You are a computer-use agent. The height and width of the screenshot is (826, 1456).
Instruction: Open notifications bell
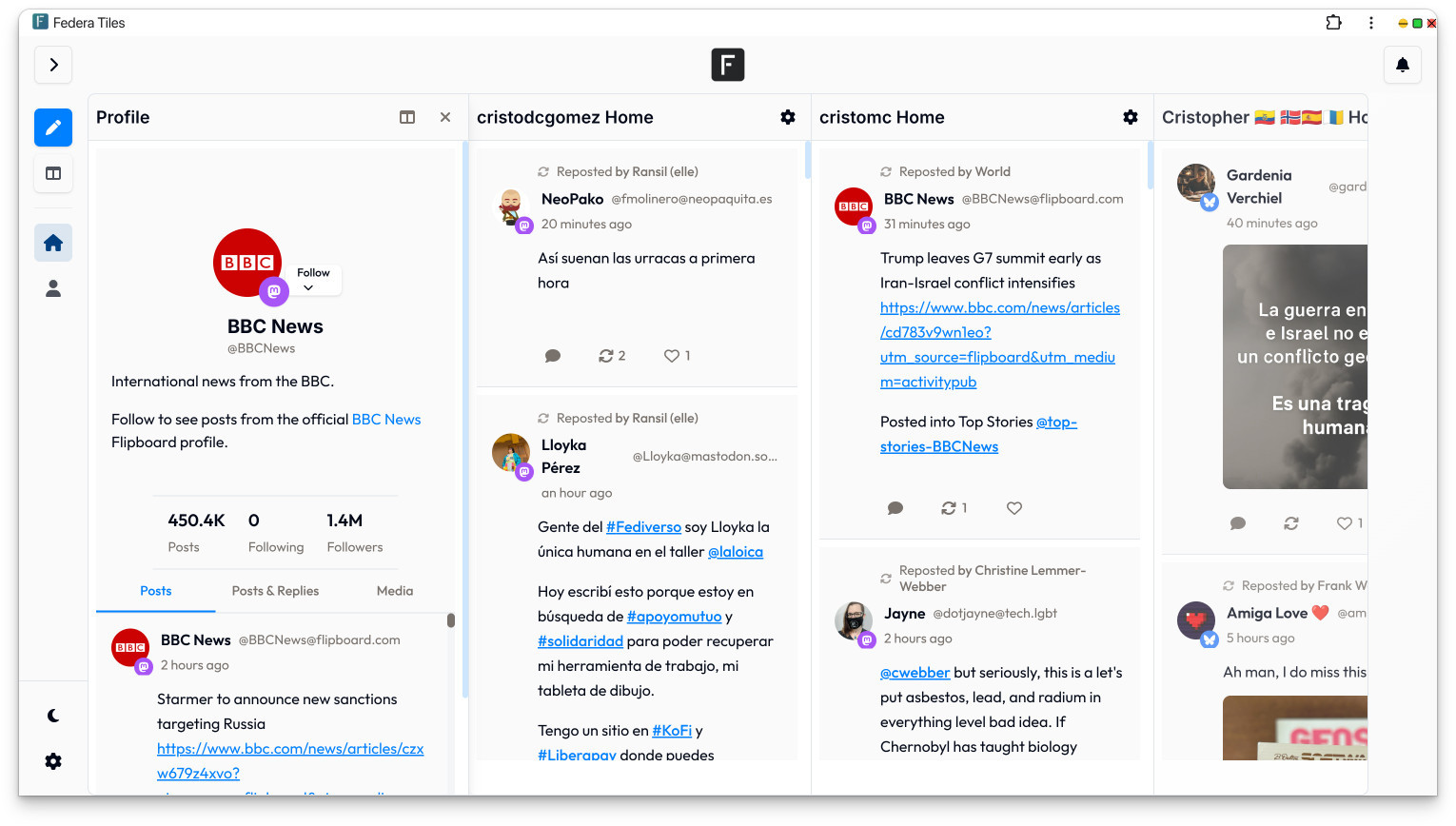pyautogui.click(x=1403, y=65)
